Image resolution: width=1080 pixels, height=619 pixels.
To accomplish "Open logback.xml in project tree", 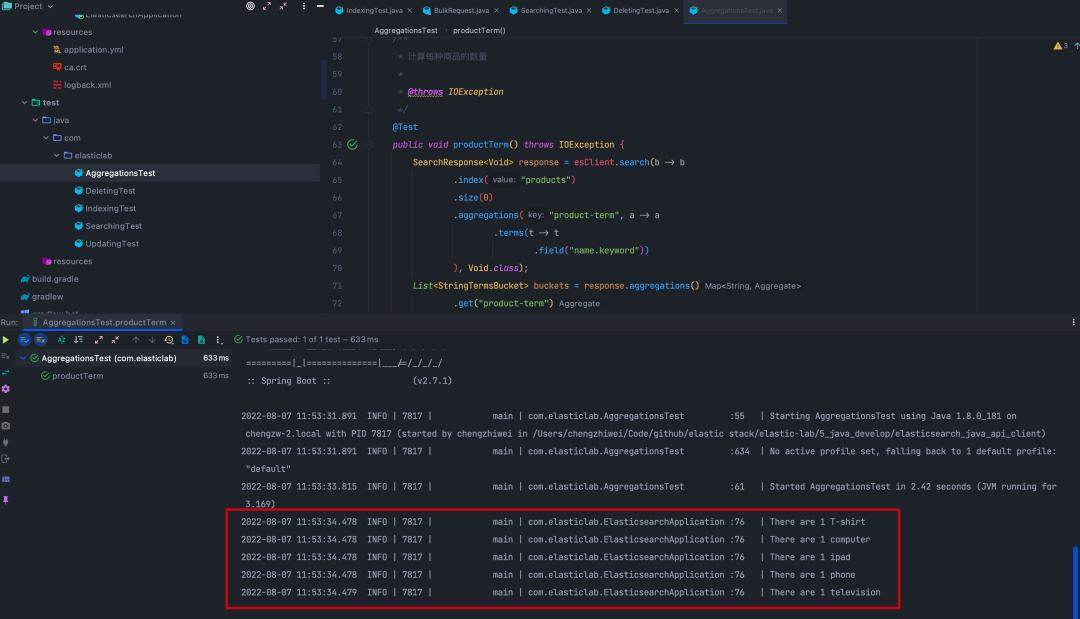I will 87,85.
